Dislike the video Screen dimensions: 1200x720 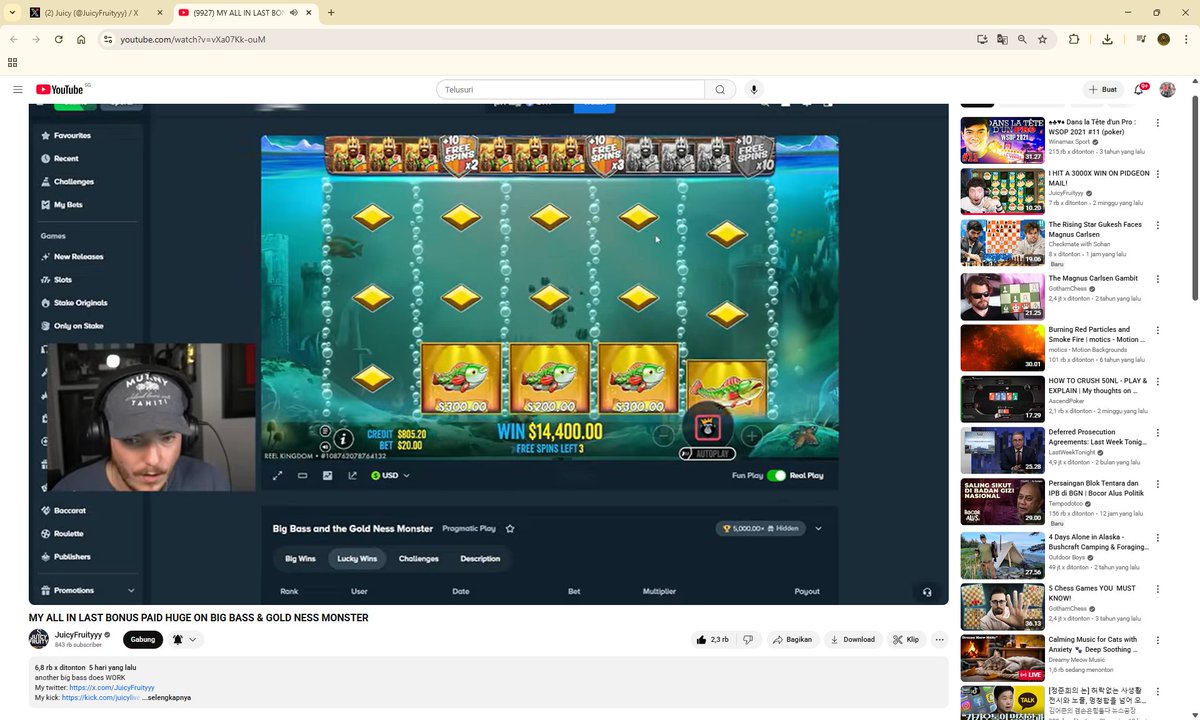coord(748,640)
